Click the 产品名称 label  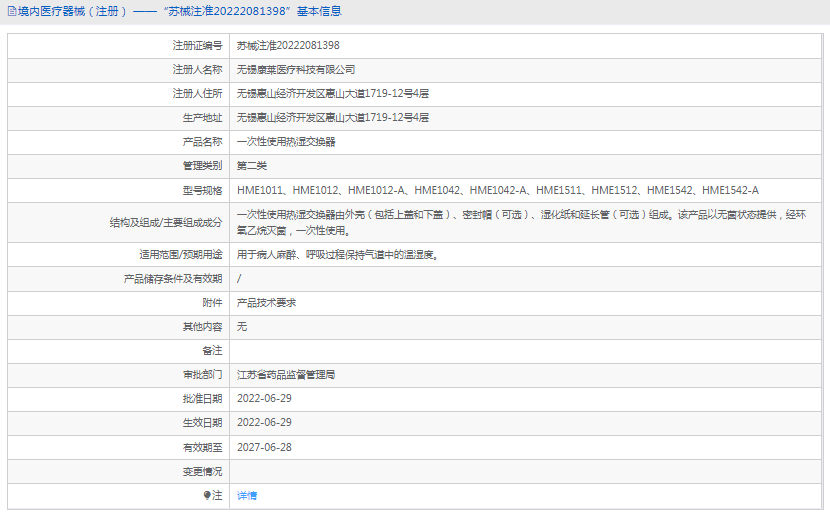point(203,142)
